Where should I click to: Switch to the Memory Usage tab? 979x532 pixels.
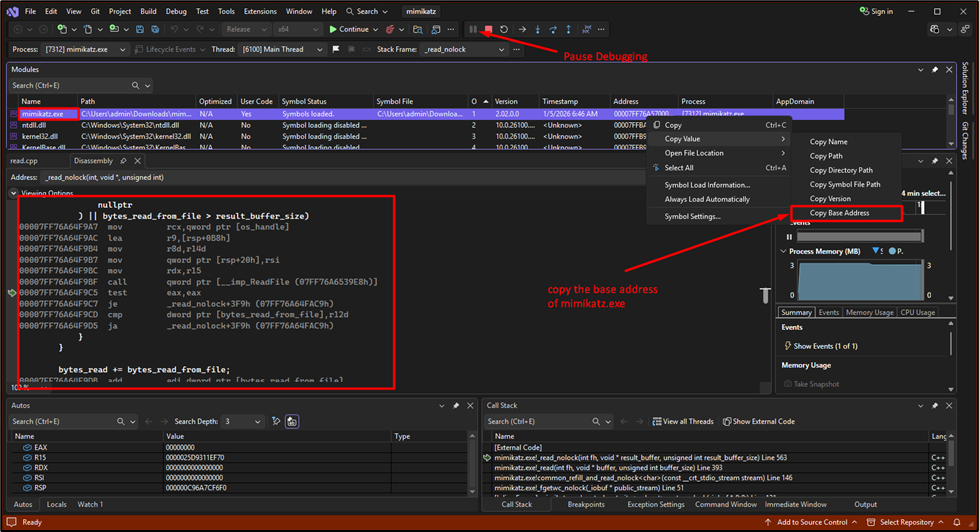(x=870, y=312)
